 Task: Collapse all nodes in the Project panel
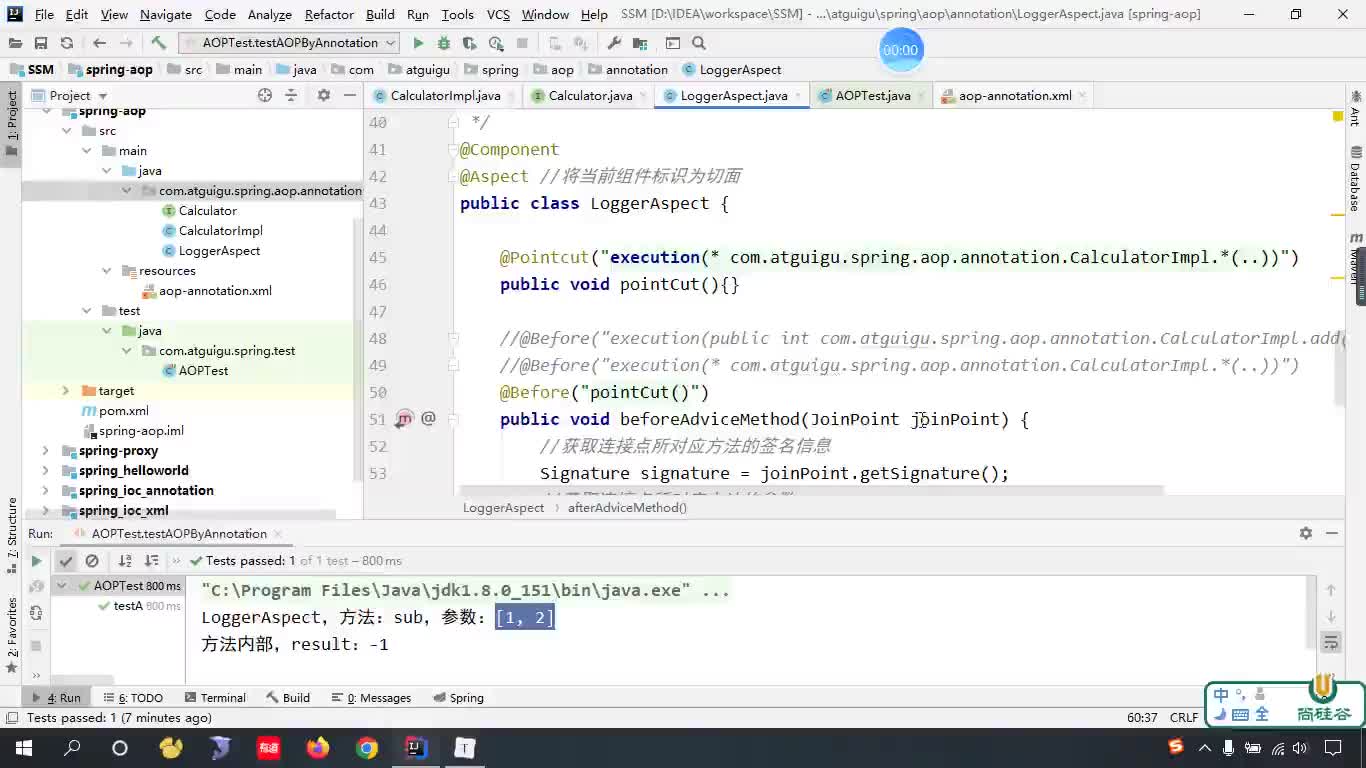pyautogui.click(x=291, y=95)
